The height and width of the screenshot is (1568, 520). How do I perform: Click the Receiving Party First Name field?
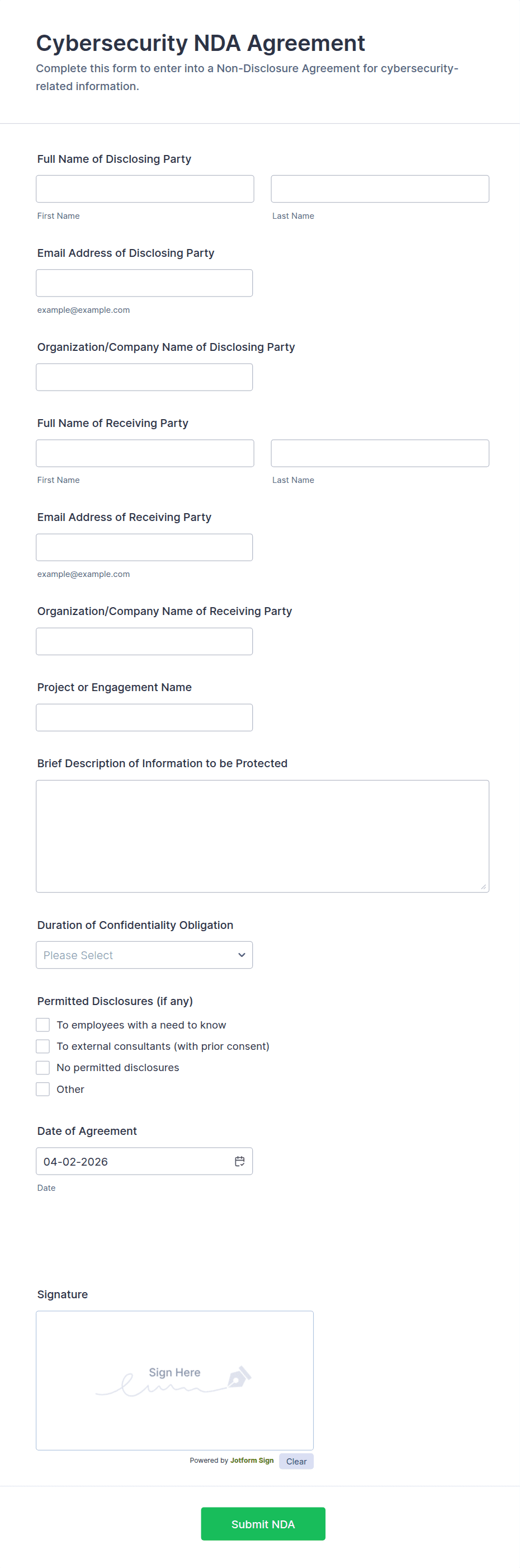(x=145, y=453)
